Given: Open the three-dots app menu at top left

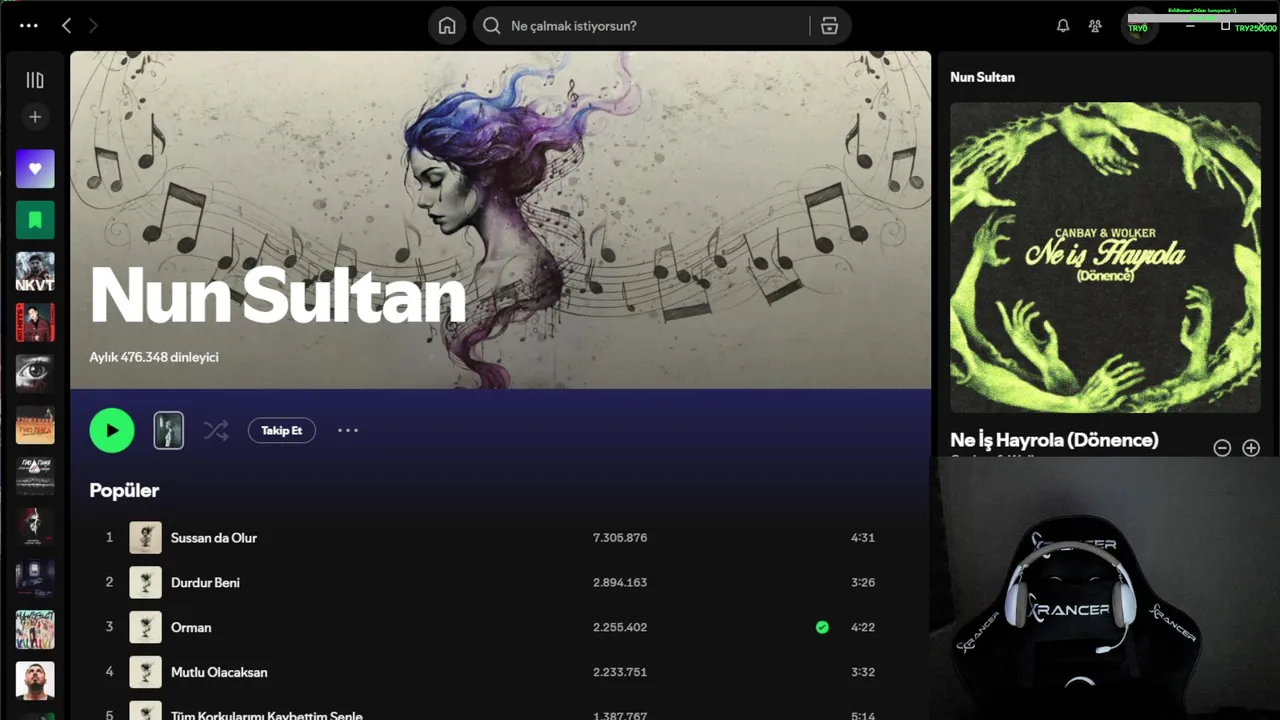Looking at the screenshot, I should point(29,26).
